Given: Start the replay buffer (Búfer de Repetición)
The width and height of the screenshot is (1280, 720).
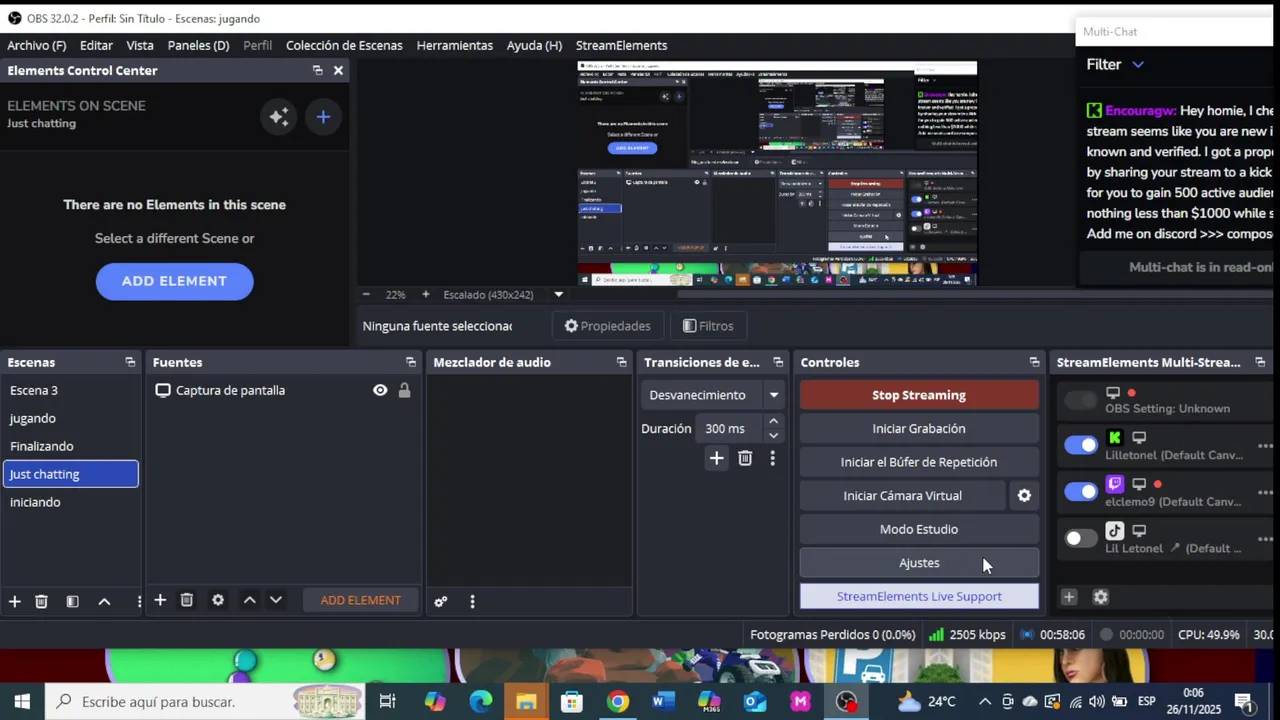Looking at the screenshot, I should pyautogui.click(x=919, y=462).
